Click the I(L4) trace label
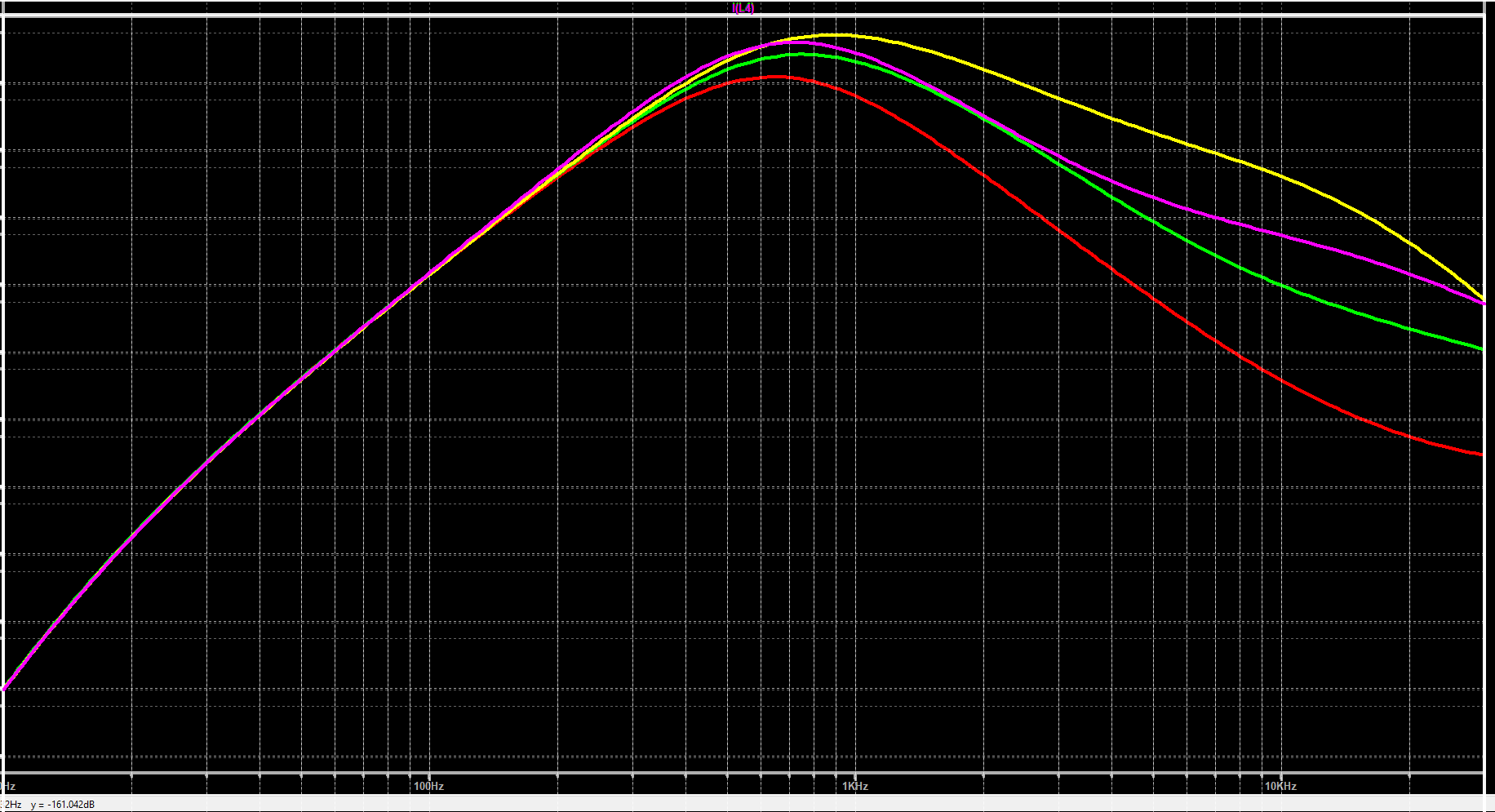Image resolution: width=1495 pixels, height=812 pixels. [x=743, y=8]
